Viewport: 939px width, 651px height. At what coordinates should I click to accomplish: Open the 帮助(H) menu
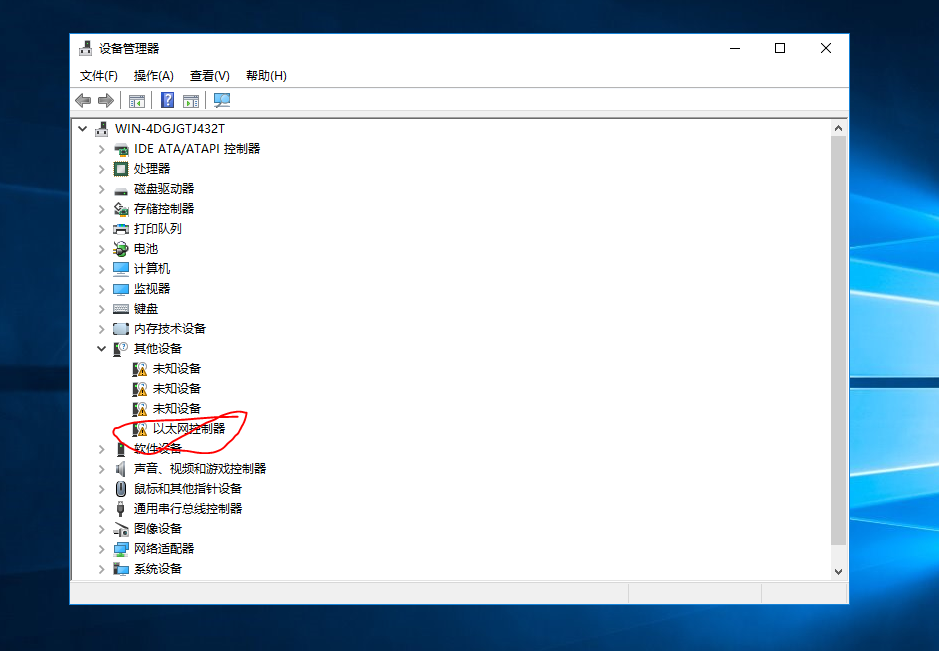tap(266, 76)
